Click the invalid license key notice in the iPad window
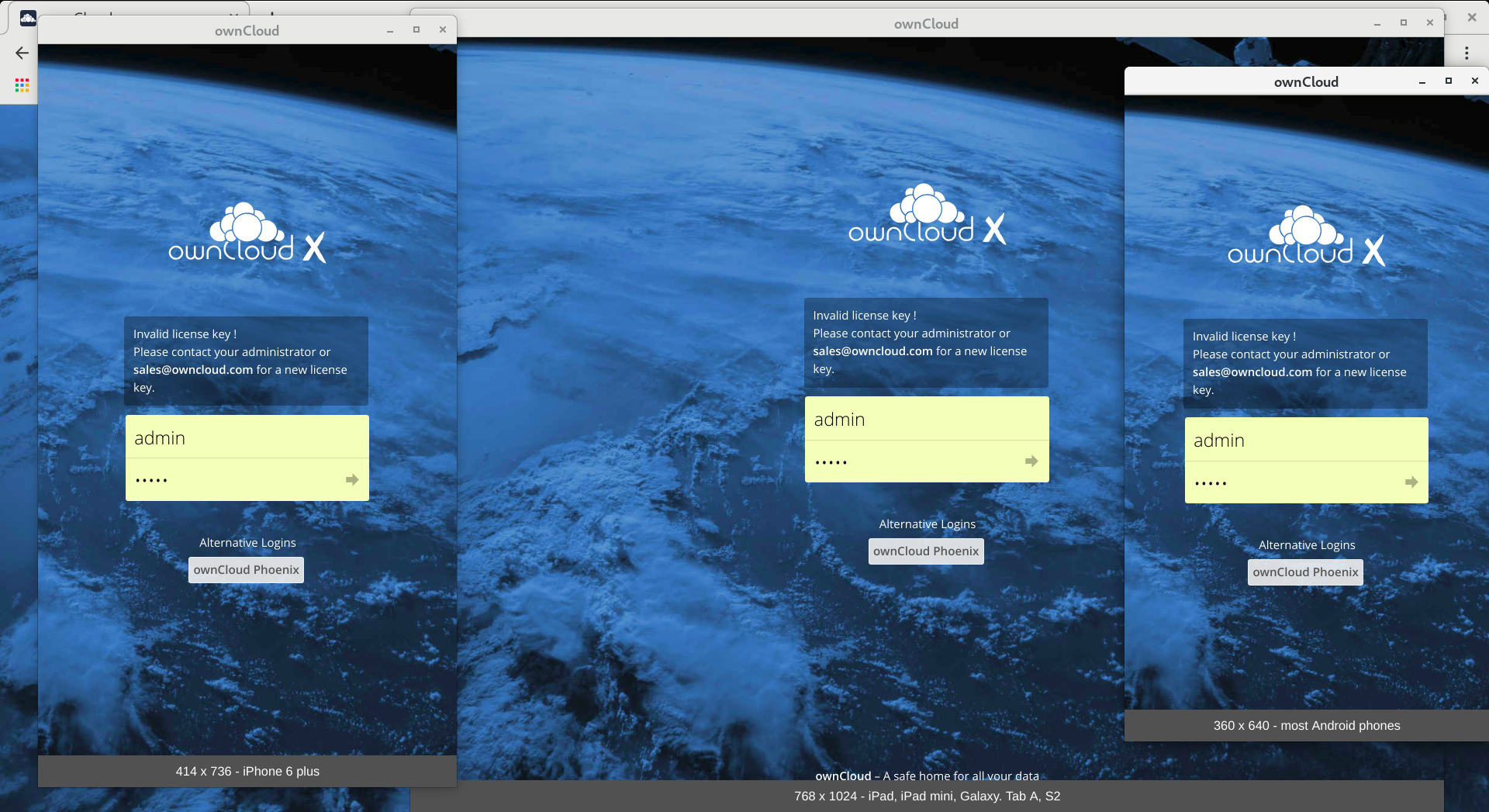 tap(926, 342)
